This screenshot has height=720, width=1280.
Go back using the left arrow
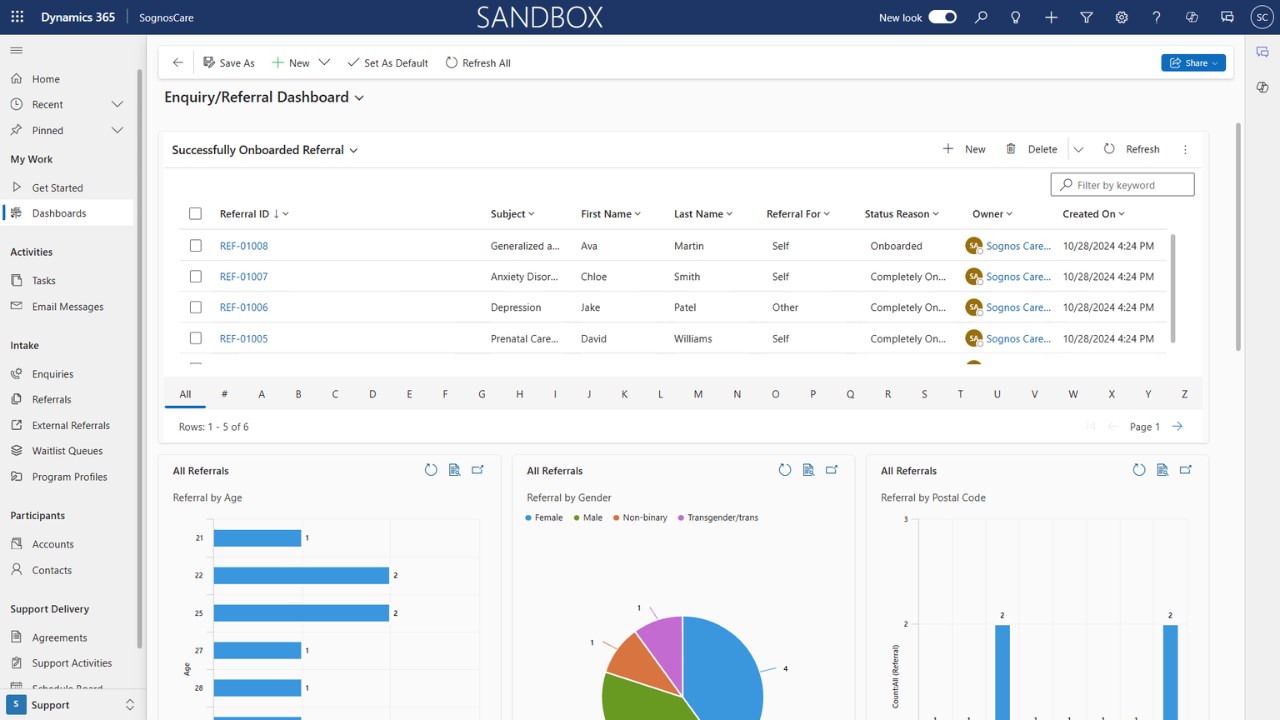(x=178, y=62)
